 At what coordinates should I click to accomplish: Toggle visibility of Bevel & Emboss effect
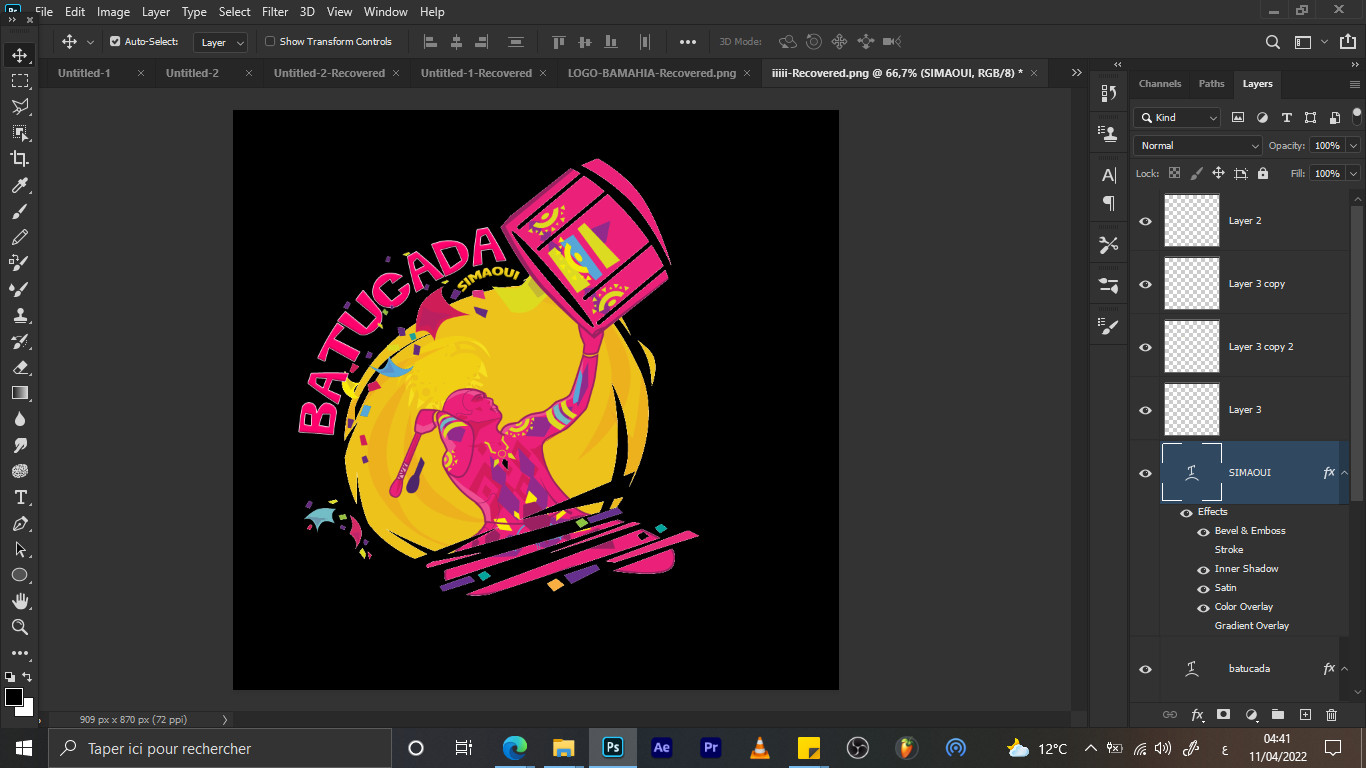coord(1204,531)
